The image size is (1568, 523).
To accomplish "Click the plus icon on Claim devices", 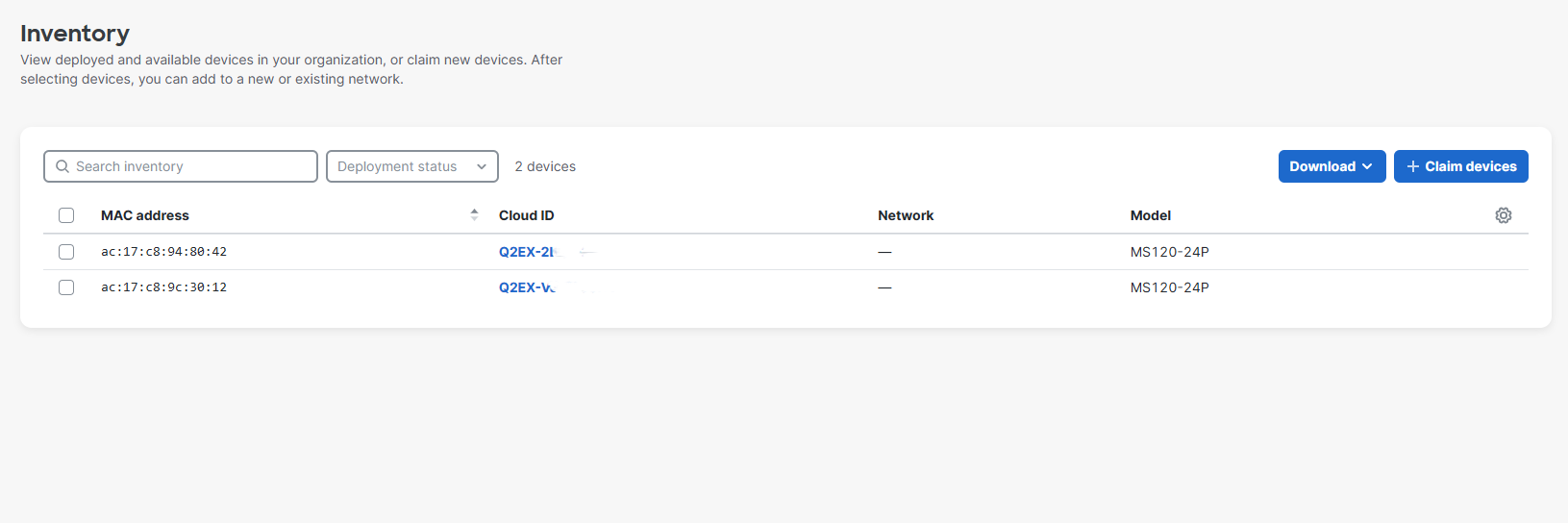I will [x=1413, y=166].
